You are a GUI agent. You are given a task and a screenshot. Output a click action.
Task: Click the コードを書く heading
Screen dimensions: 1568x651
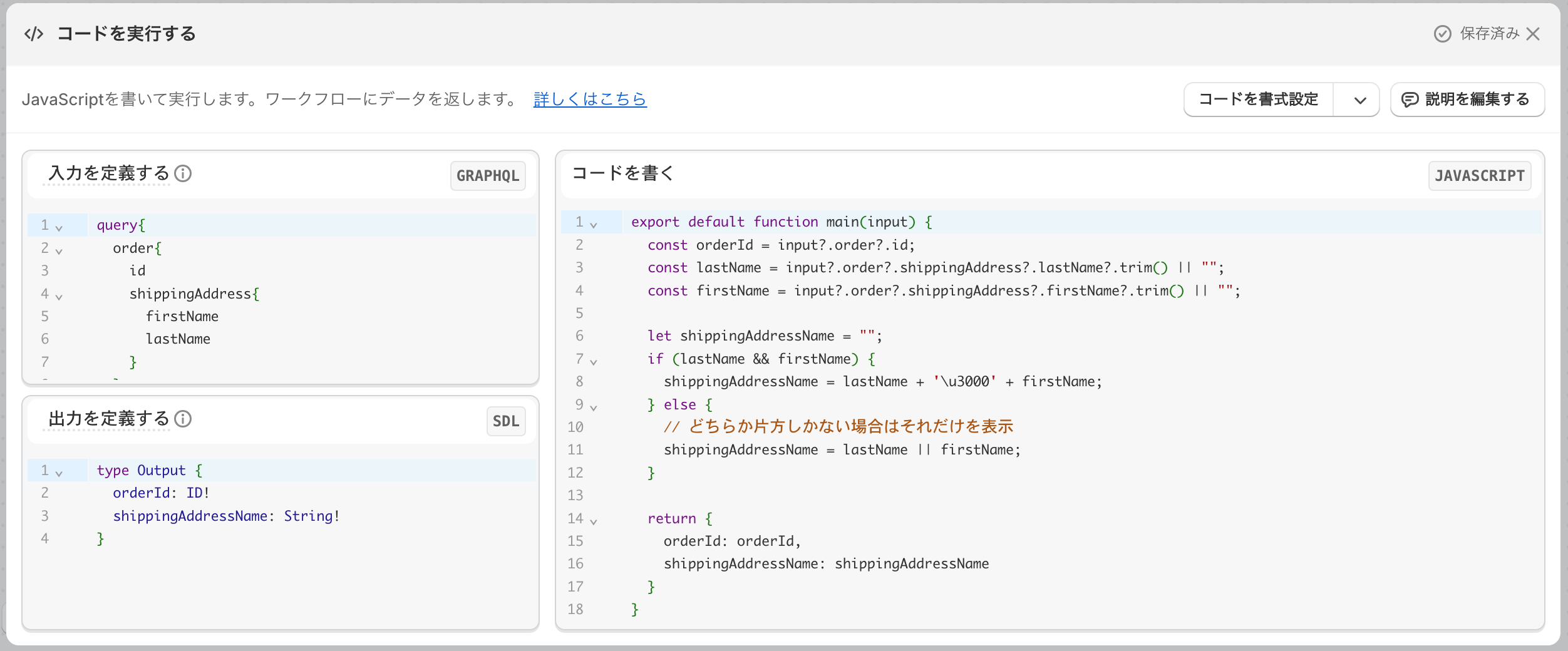tap(622, 173)
